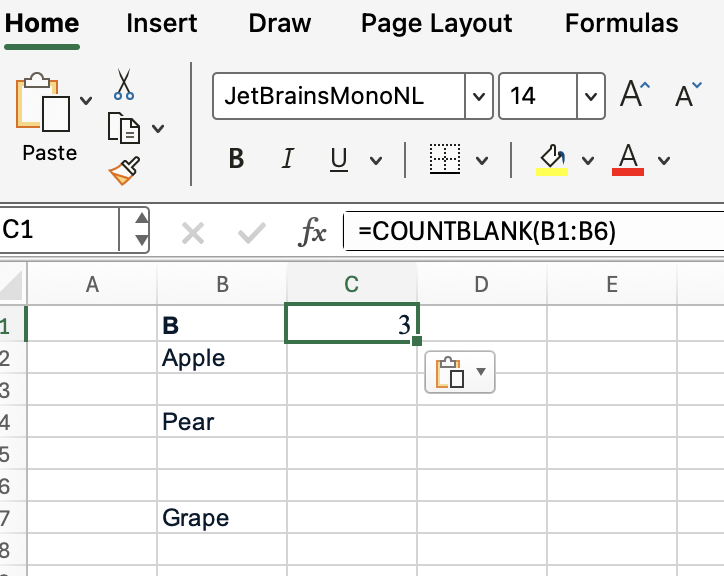This screenshot has height=576, width=724.
Task: Cancel formula entry with X icon
Action: pyautogui.click(x=193, y=233)
